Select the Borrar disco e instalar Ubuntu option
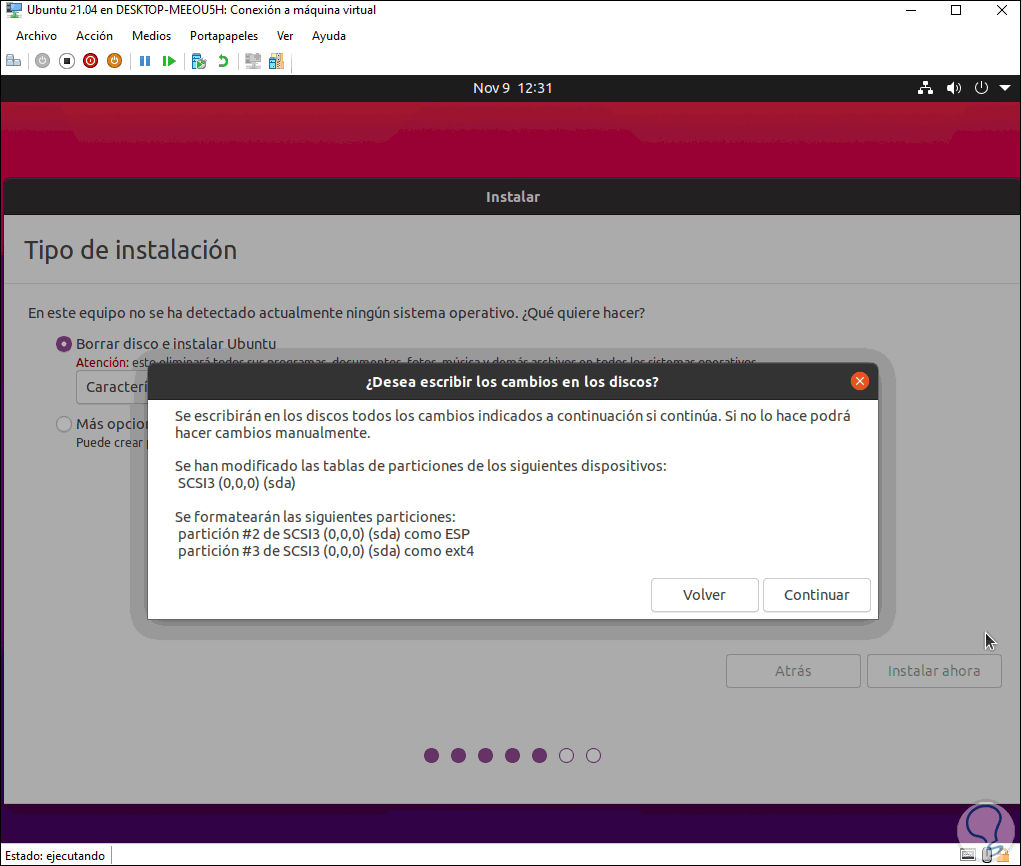This screenshot has height=866, width=1021. 63,344
